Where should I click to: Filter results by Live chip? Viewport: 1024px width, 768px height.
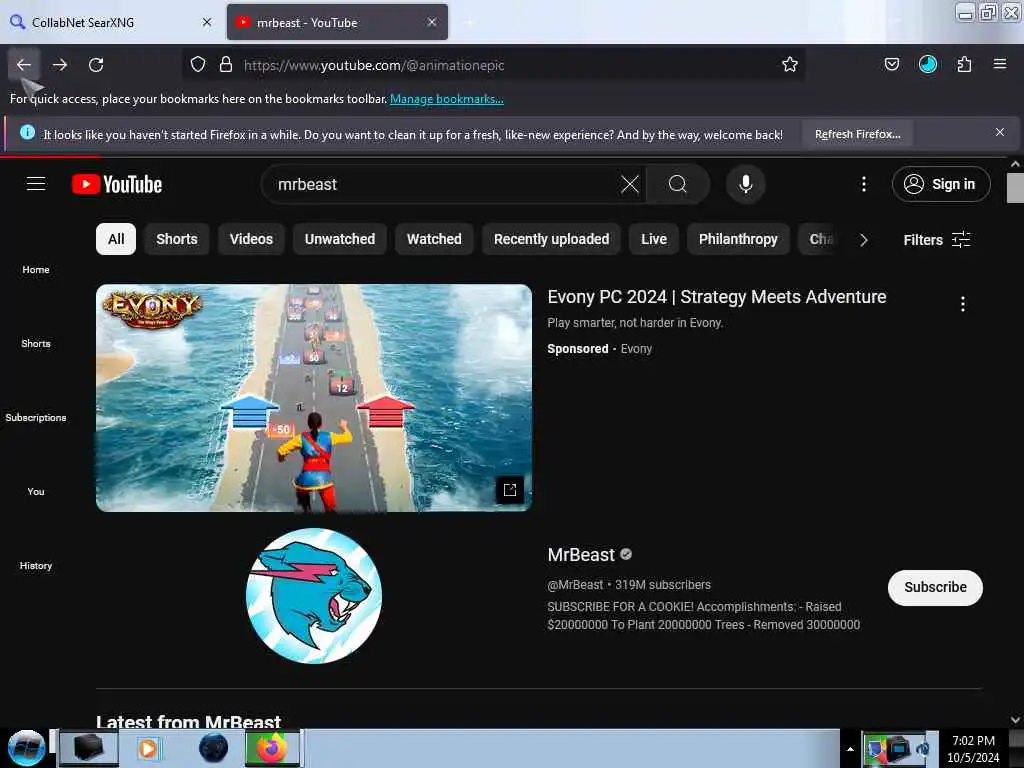pos(654,239)
